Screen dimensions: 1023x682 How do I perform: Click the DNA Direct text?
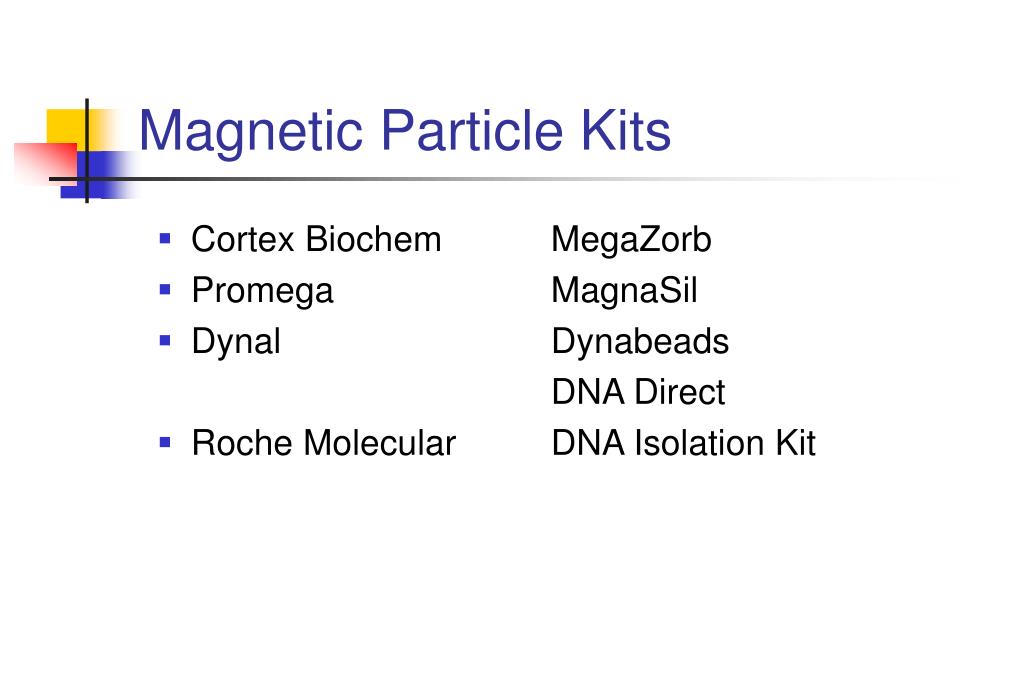[x=638, y=392]
